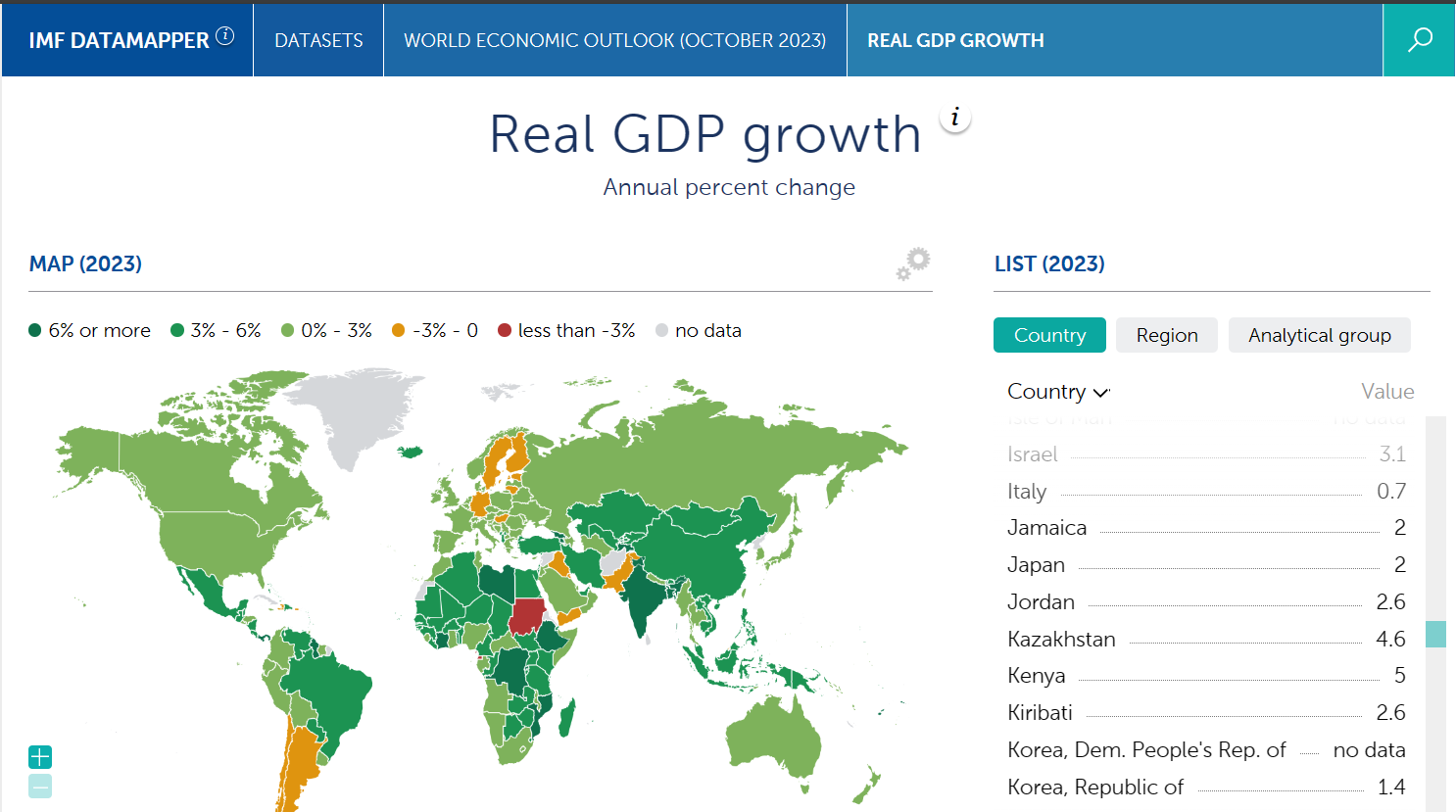This screenshot has width=1456, height=812.
Task: Expand the Country sort dropdown arrow
Action: (x=1101, y=393)
